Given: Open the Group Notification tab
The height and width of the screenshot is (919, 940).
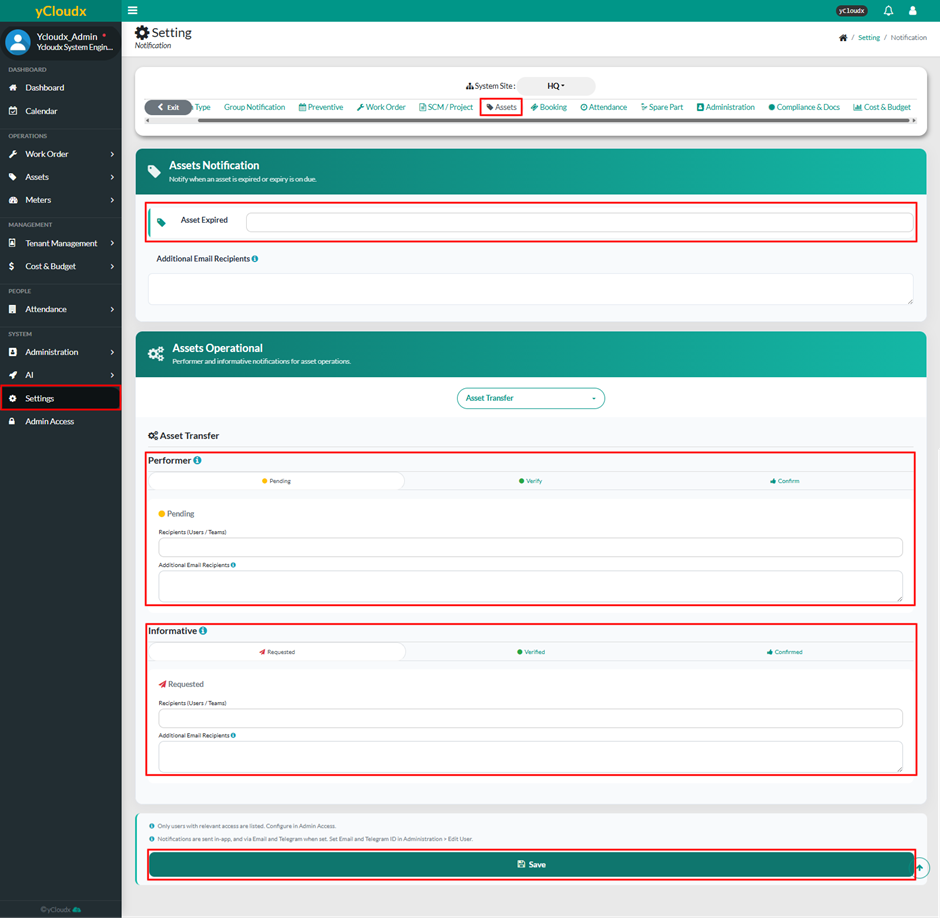Looking at the screenshot, I should (x=254, y=107).
